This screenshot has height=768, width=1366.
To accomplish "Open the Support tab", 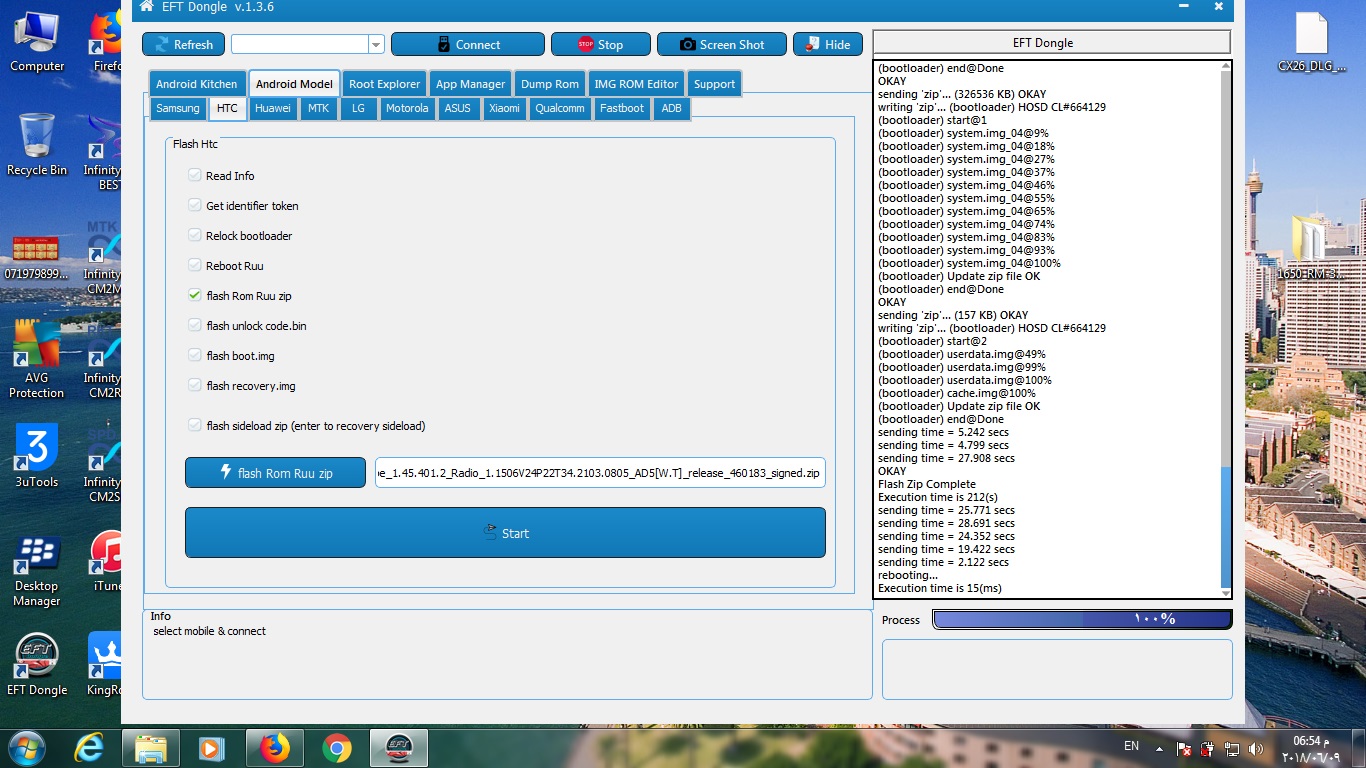I will 714,84.
